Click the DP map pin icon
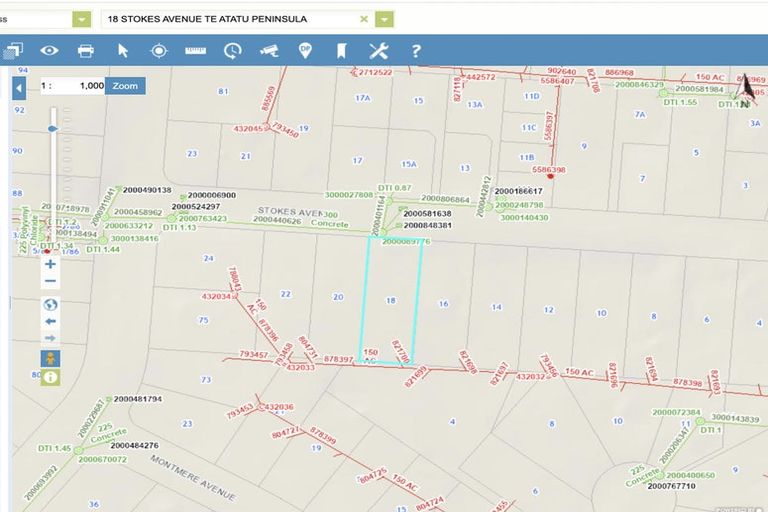 coord(305,50)
